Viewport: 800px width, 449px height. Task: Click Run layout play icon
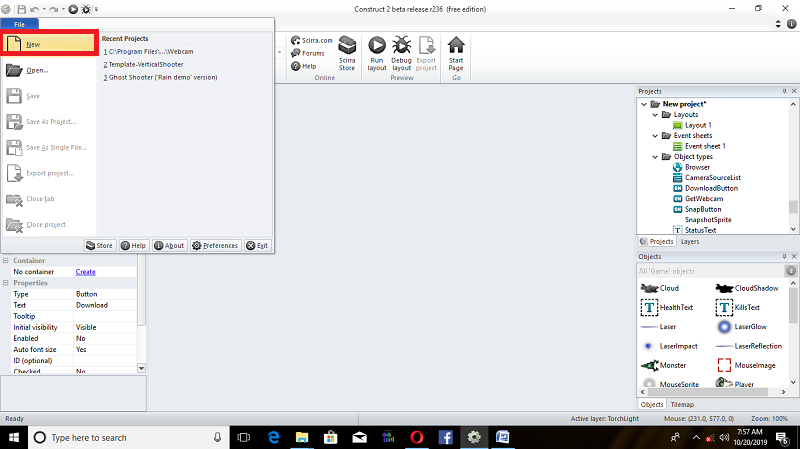[377, 53]
